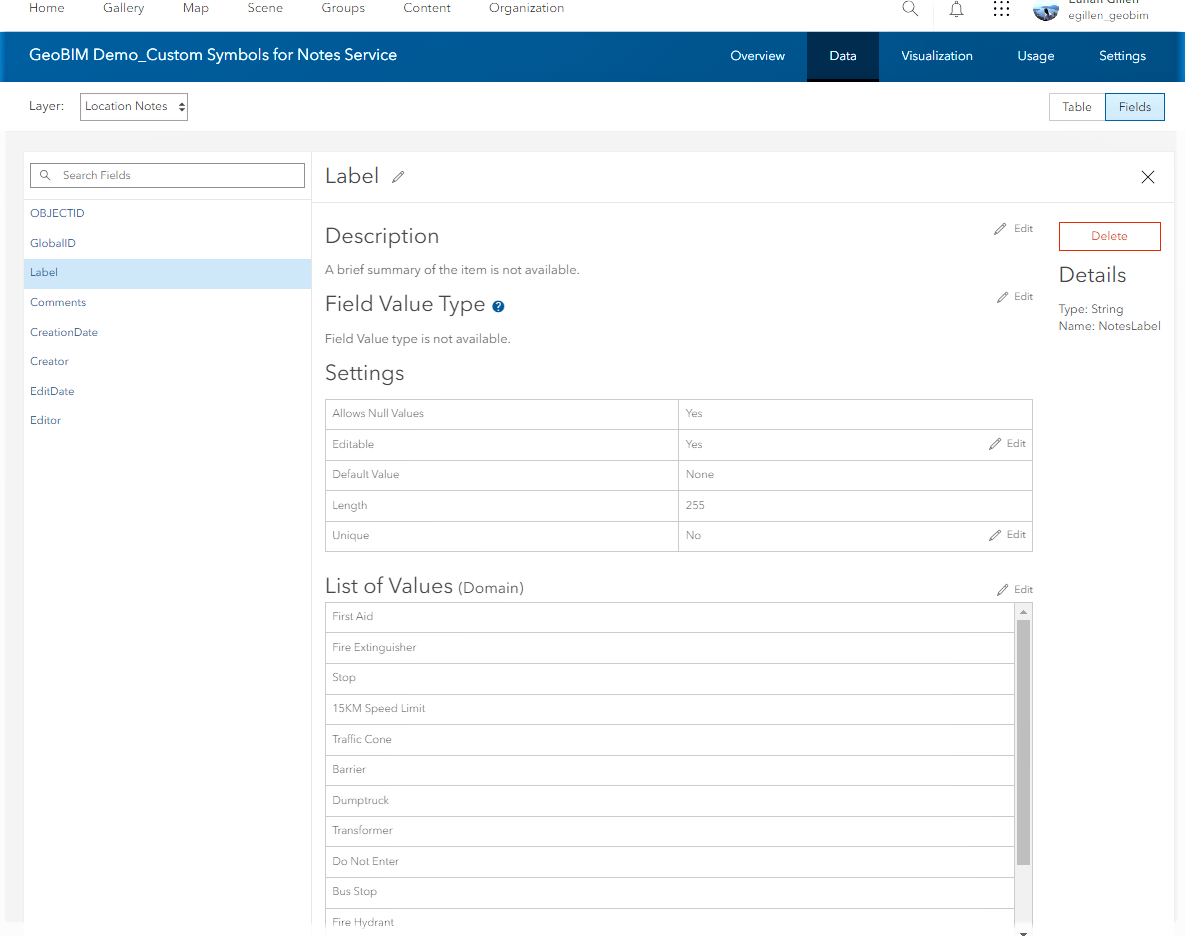Image resolution: width=1185 pixels, height=936 pixels.
Task: Open the Overview tab
Action: coord(757,56)
